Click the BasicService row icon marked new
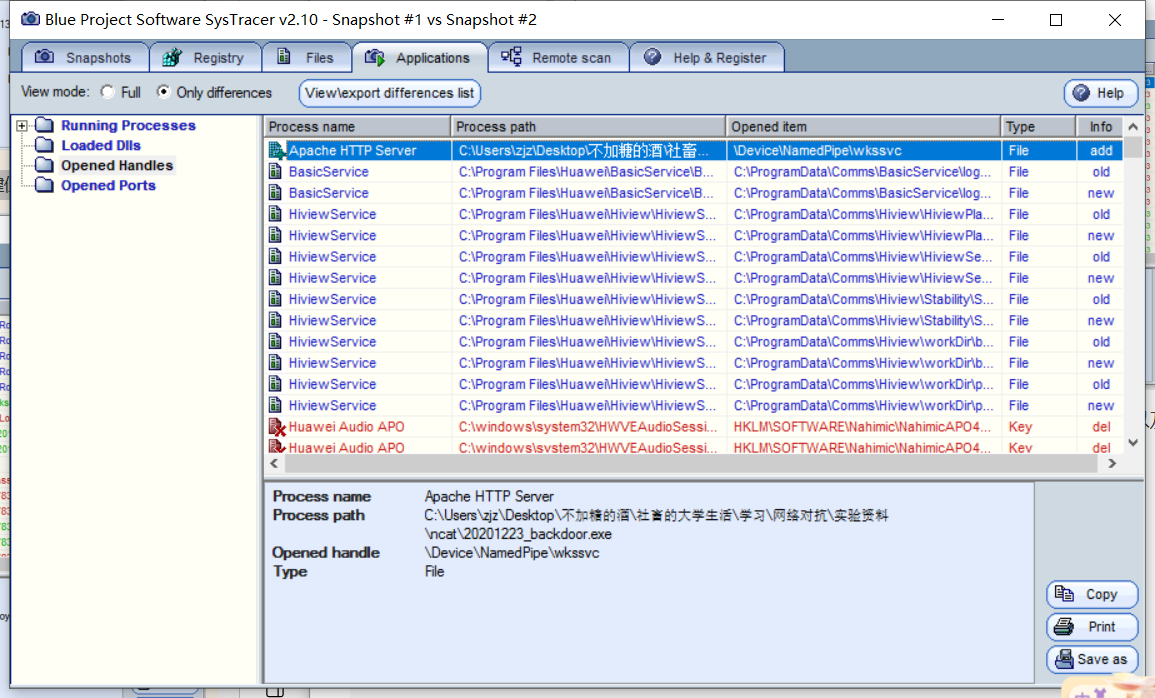This screenshot has width=1155, height=698. (x=275, y=193)
